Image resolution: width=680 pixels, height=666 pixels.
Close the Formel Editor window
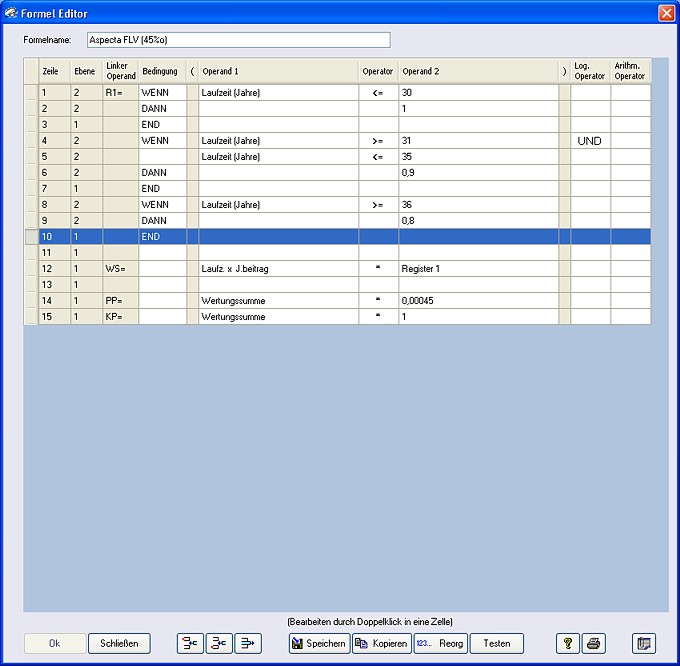665,13
